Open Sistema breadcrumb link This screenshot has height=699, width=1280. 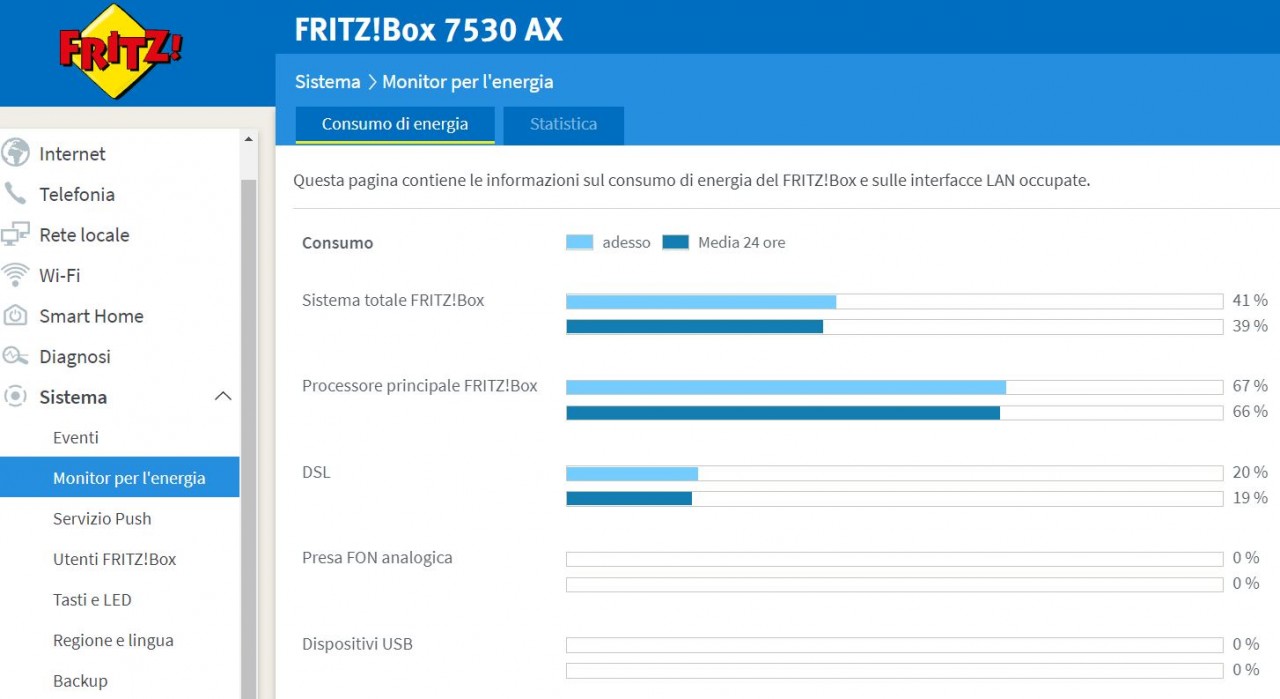pos(327,82)
